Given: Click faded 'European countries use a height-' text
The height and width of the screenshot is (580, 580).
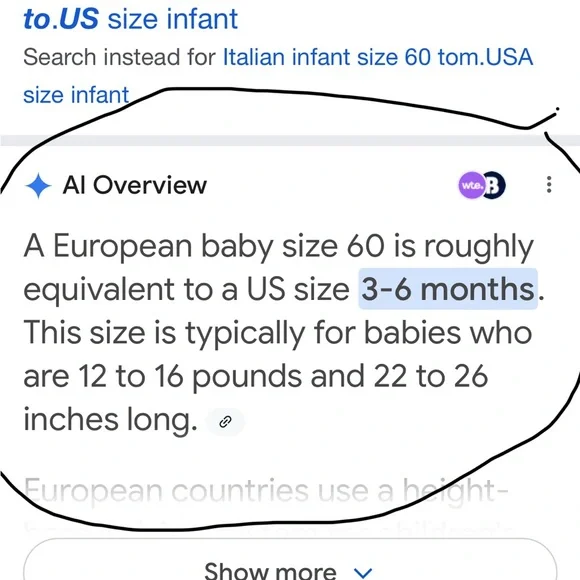Looking at the screenshot, I should (x=266, y=491).
